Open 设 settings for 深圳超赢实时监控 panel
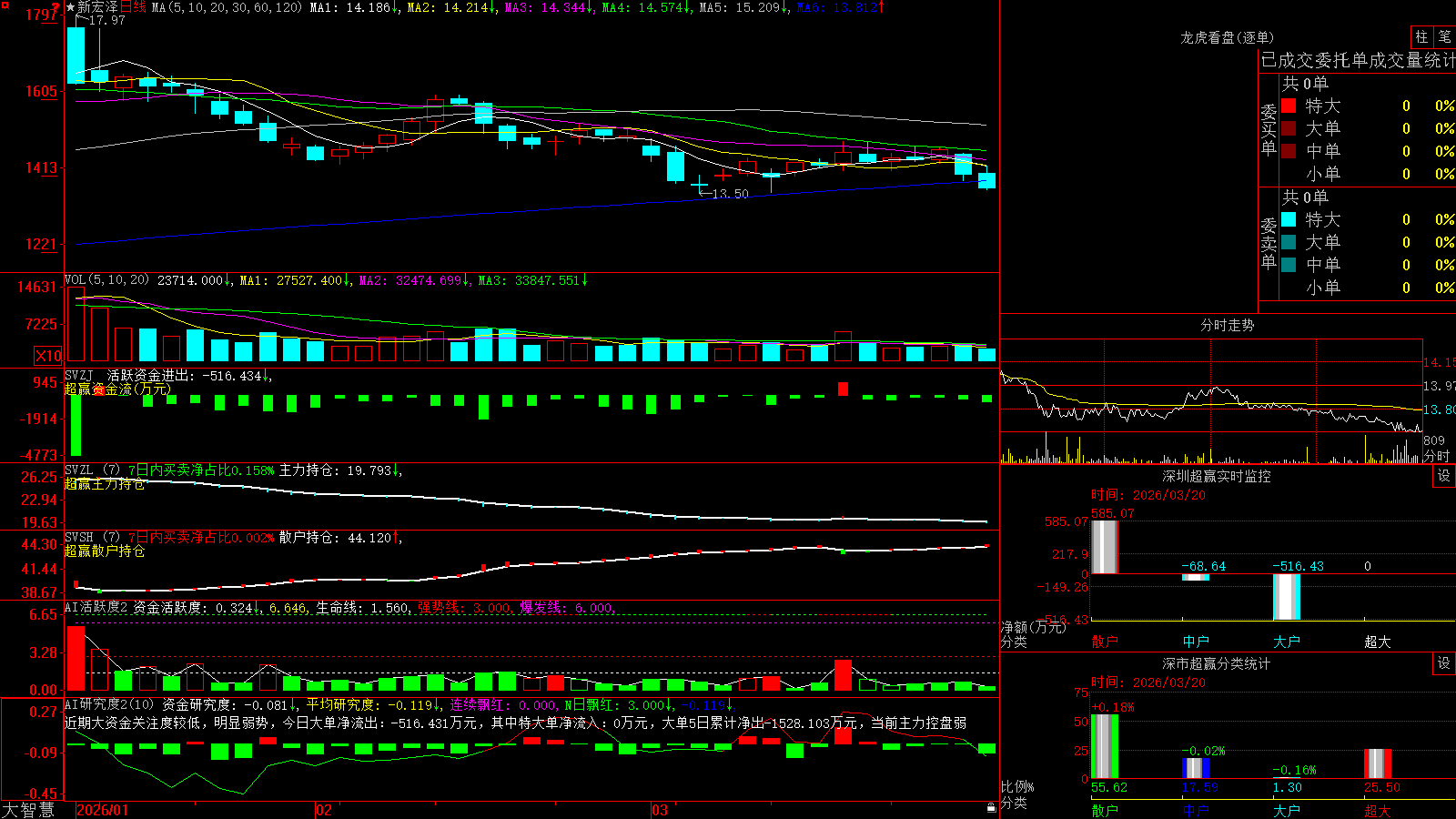The image size is (1456, 819). (x=1444, y=476)
